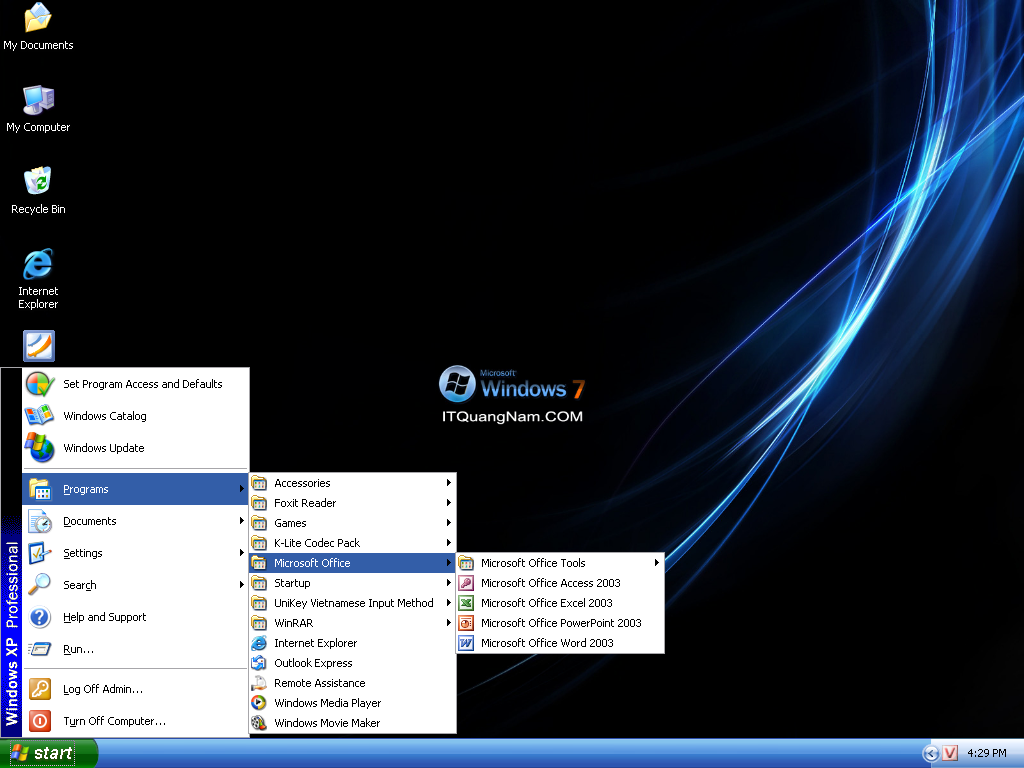Click the UniKey V icon in system tray
Screen dimensions: 1024x768
(x=950, y=753)
